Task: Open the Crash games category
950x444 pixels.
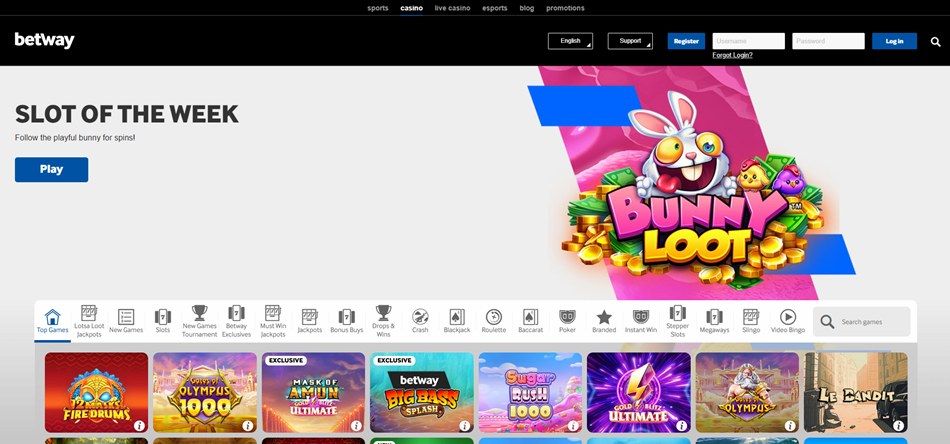Action: pos(420,321)
